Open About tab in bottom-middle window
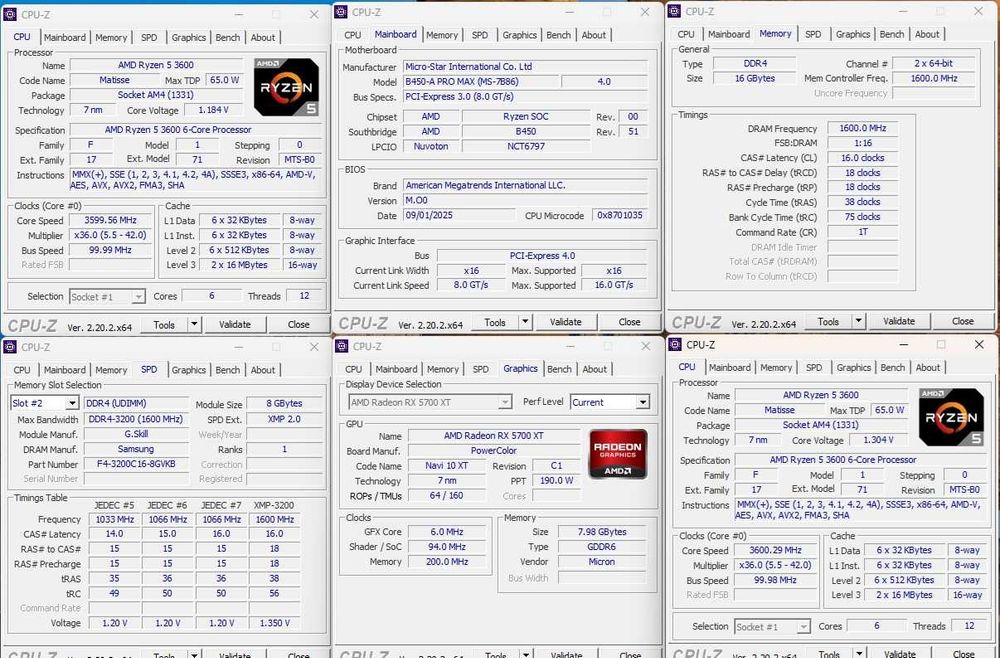The width and height of the screenshot is (1000, 658). tap(594, 369)
